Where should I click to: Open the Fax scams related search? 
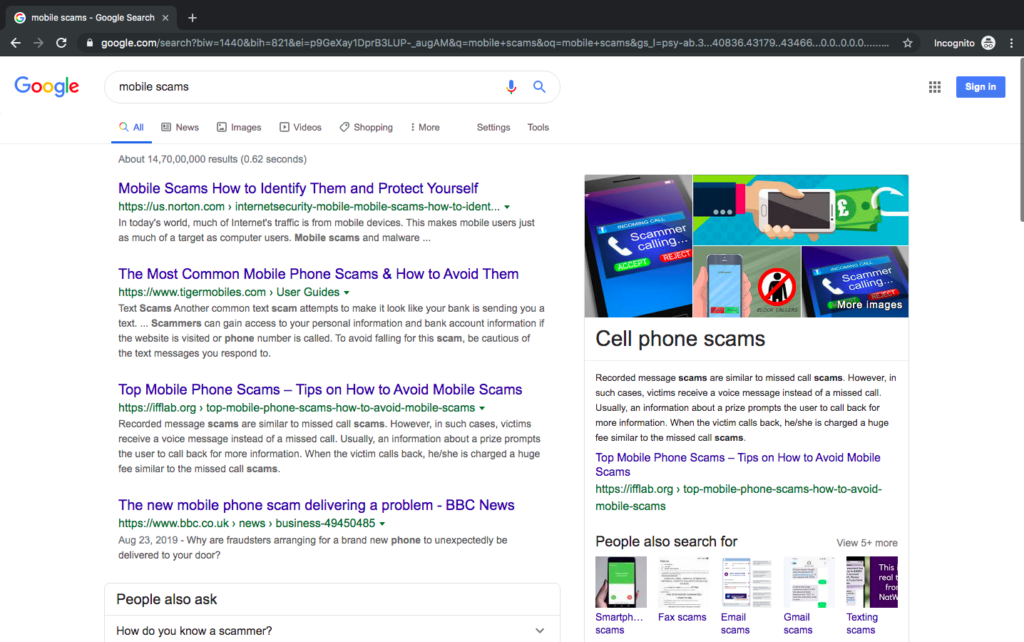click(x=682, y=590)
